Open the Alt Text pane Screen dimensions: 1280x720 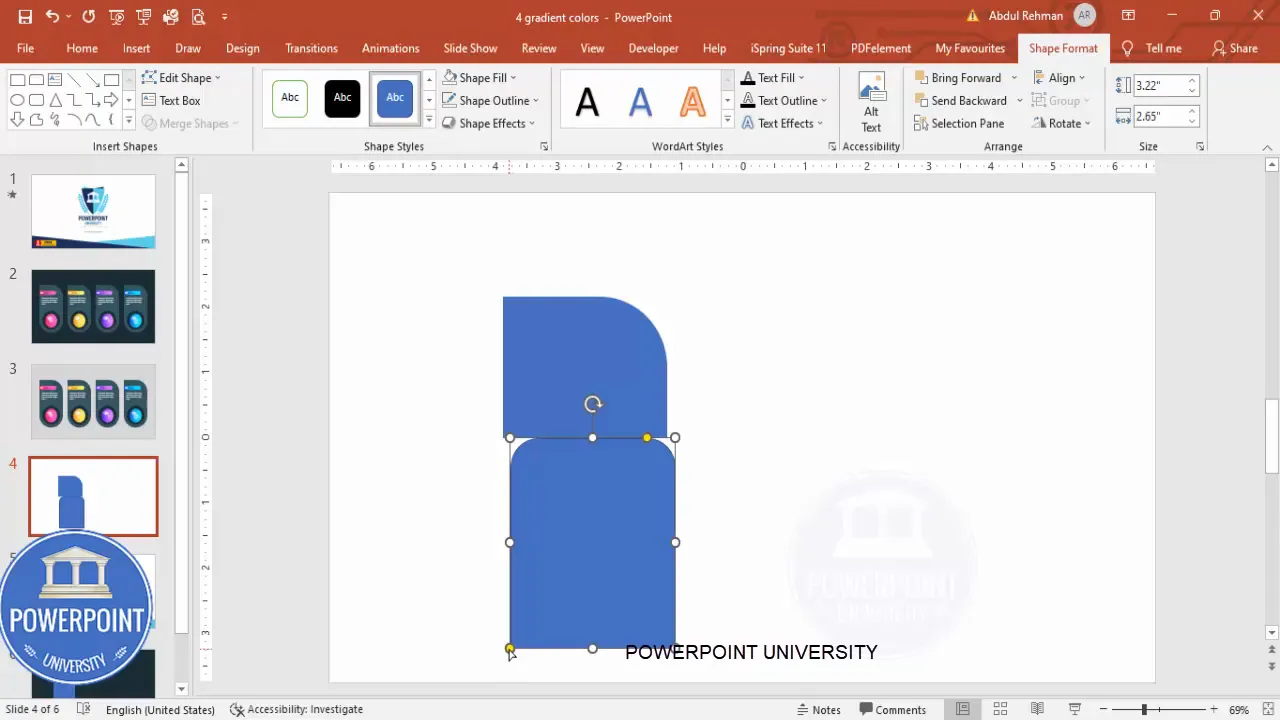point(871,102)
